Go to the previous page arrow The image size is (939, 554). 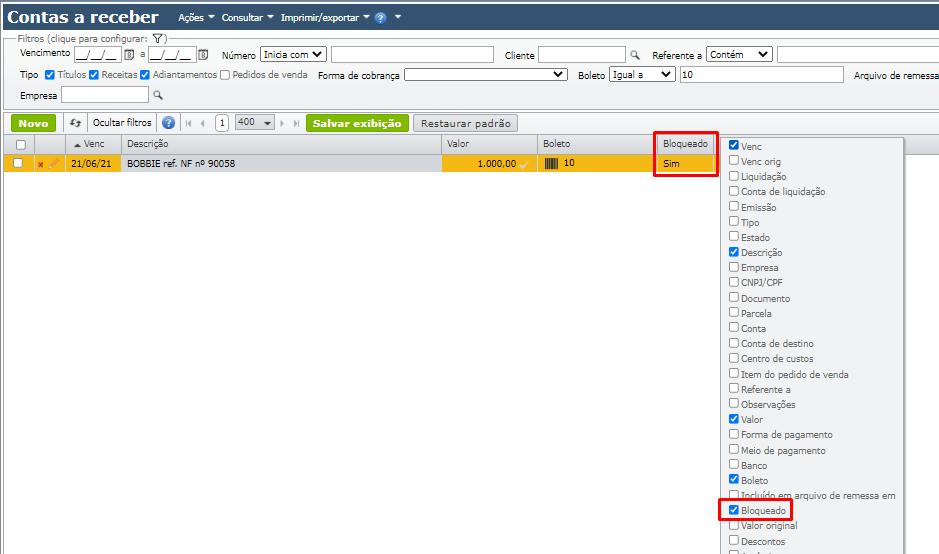click(203, 123)
